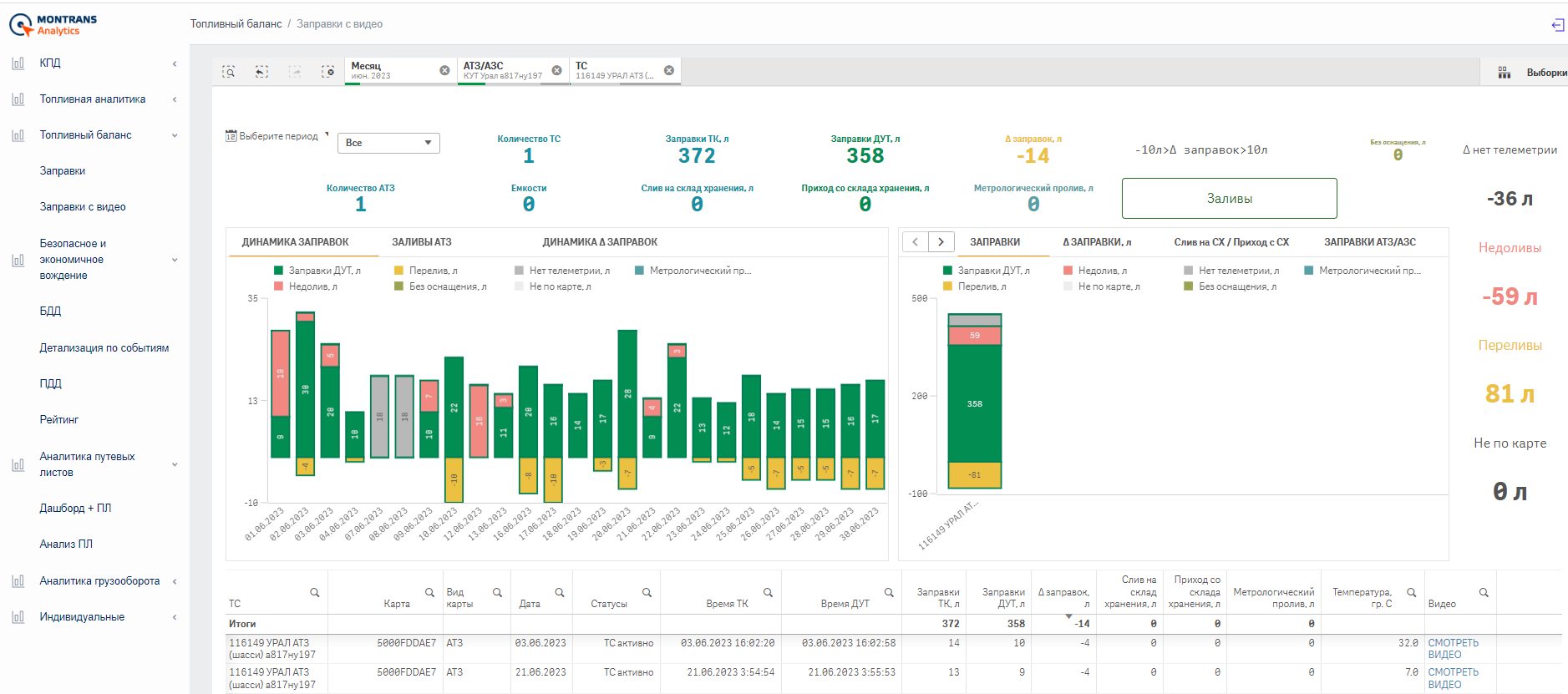This screenshot has width=1568, height=694.
Task: Open СМОТРЕТЬ ВИДЕO link for 03.06.2023
Action: 1454,649
